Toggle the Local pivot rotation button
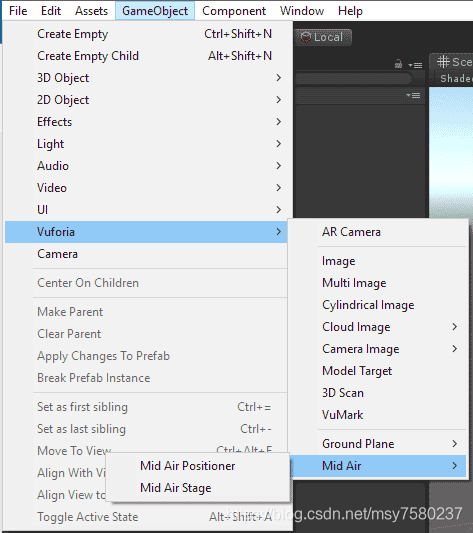Screen dimensions: 473x533 [323, 37]
